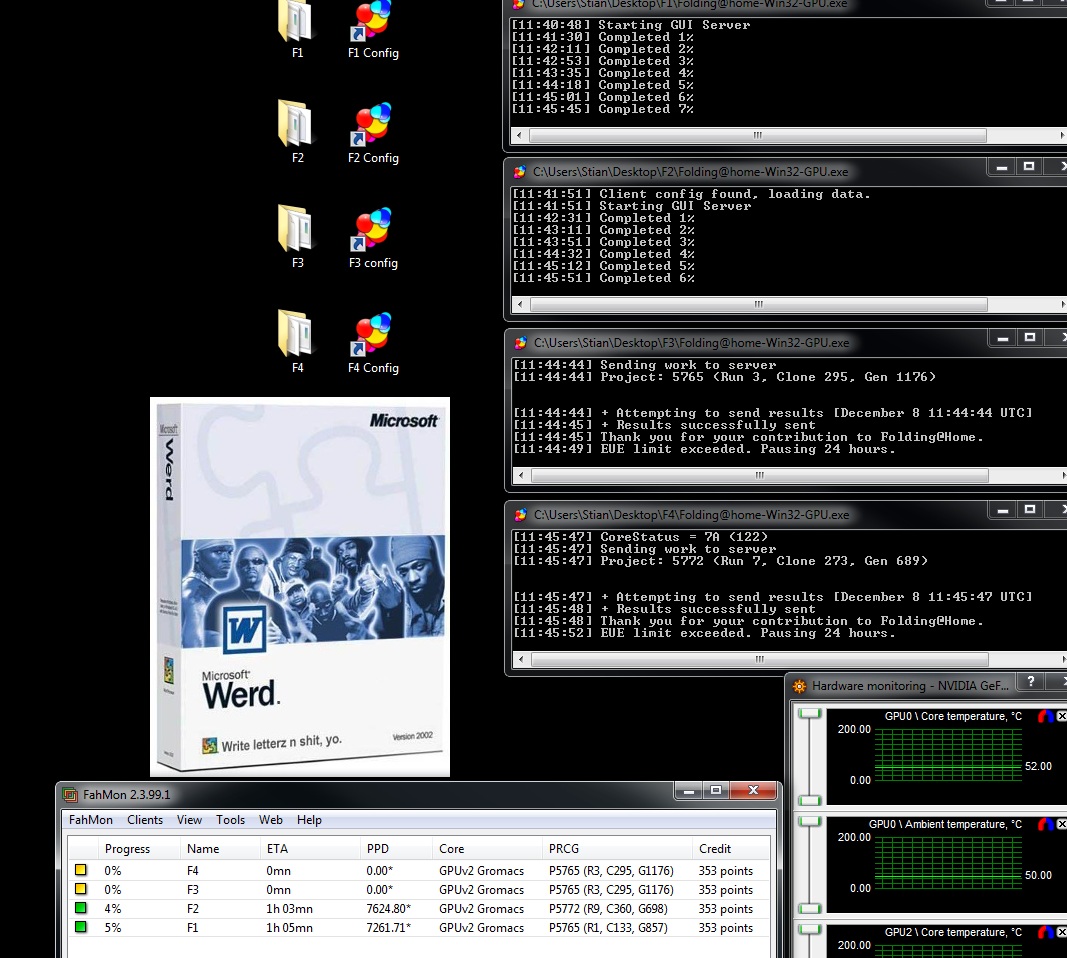The height and width of the screenshot is (958, 1067).
Task: Click left scroll arrow in F2 console
Action: pyautogui.click(x=521, y=304)
